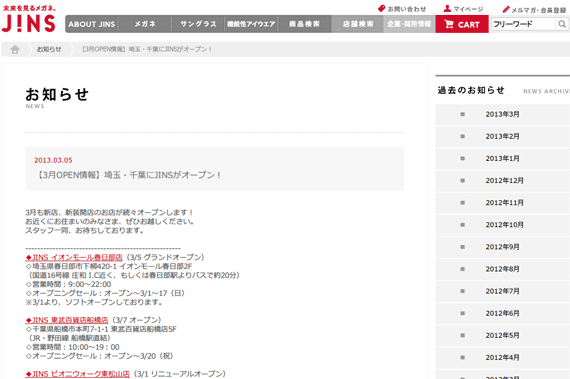Select the 店舗検索 tab
Image resolution: width=570 pixels, height=379 pixels.
[357, 24]
